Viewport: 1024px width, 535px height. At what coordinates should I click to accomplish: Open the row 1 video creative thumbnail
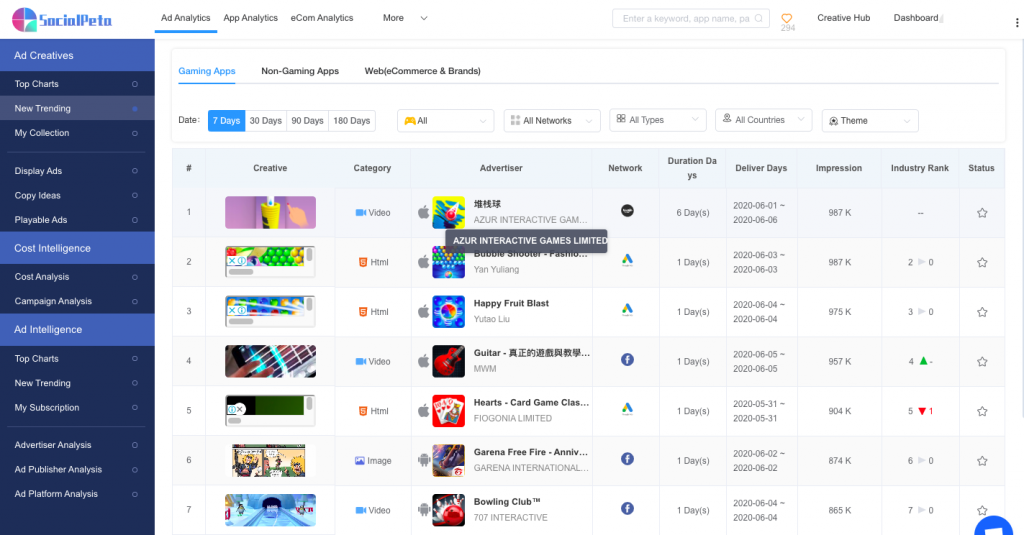(270, 212)
